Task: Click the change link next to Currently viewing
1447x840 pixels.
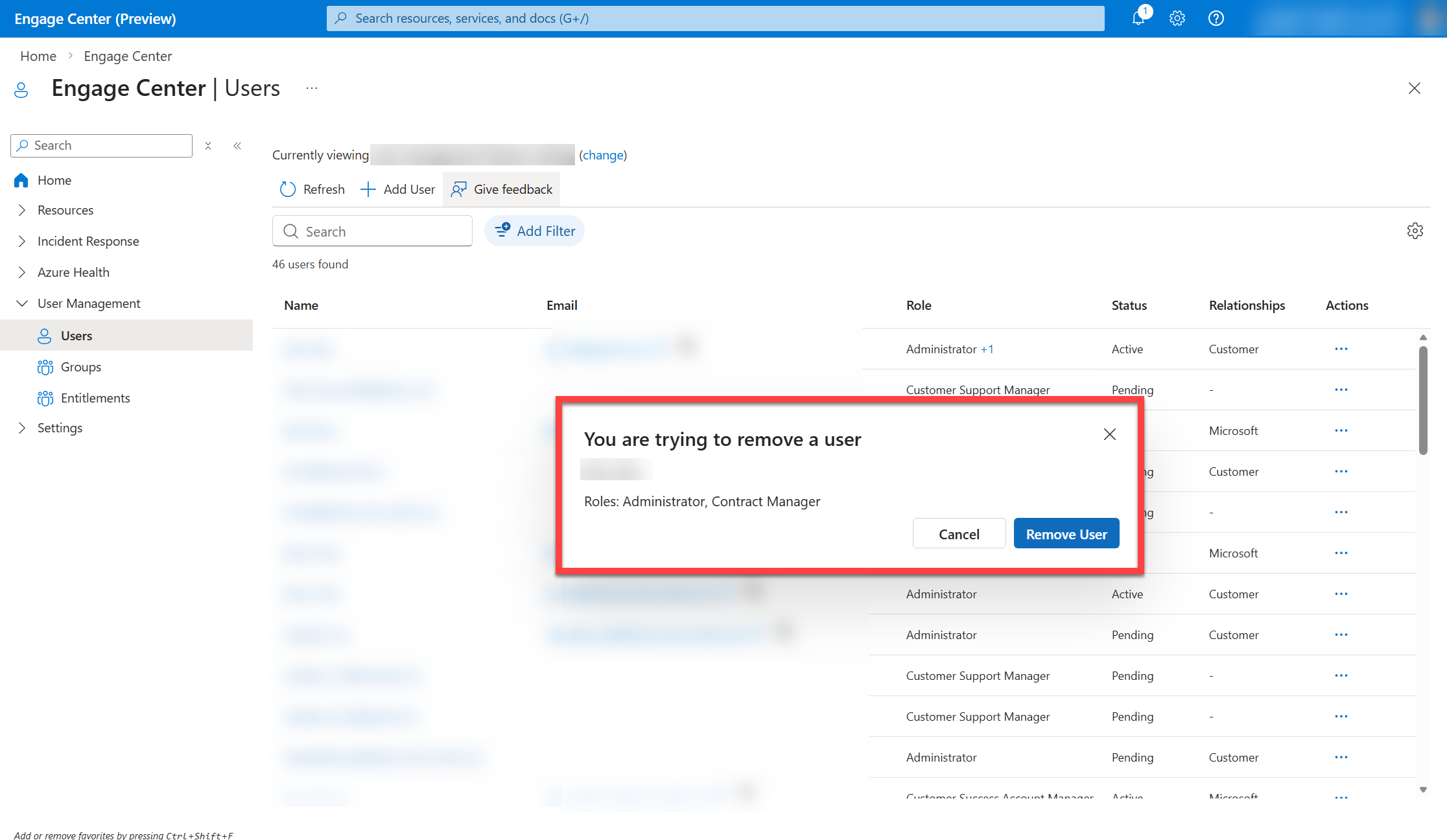Action: [x=603, y=155]
